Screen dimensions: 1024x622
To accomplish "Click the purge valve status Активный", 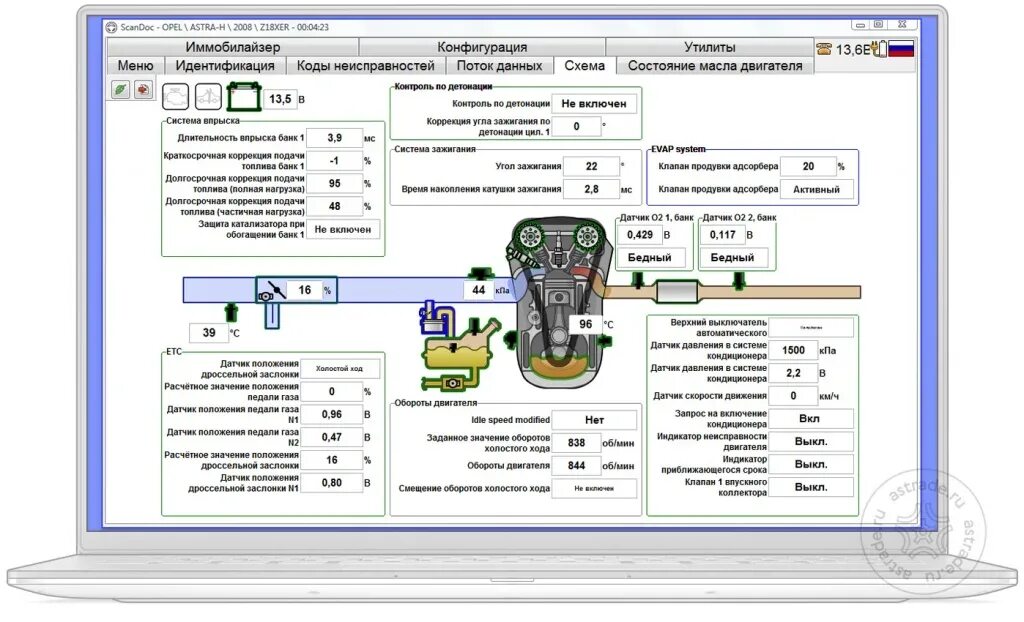I will tap(816, 189).
